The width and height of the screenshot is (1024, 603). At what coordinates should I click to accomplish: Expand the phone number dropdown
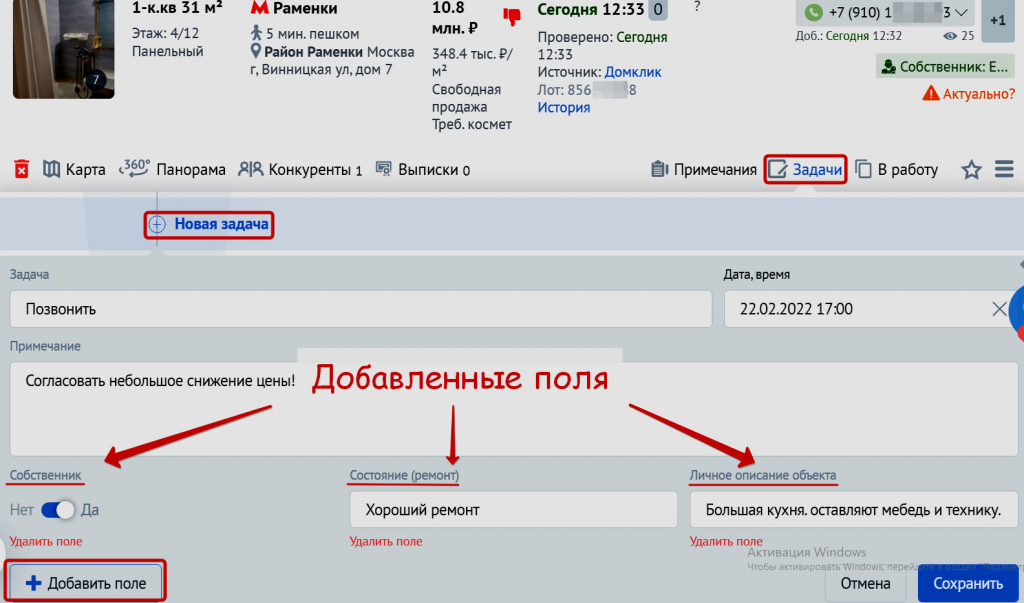[961, 13]
